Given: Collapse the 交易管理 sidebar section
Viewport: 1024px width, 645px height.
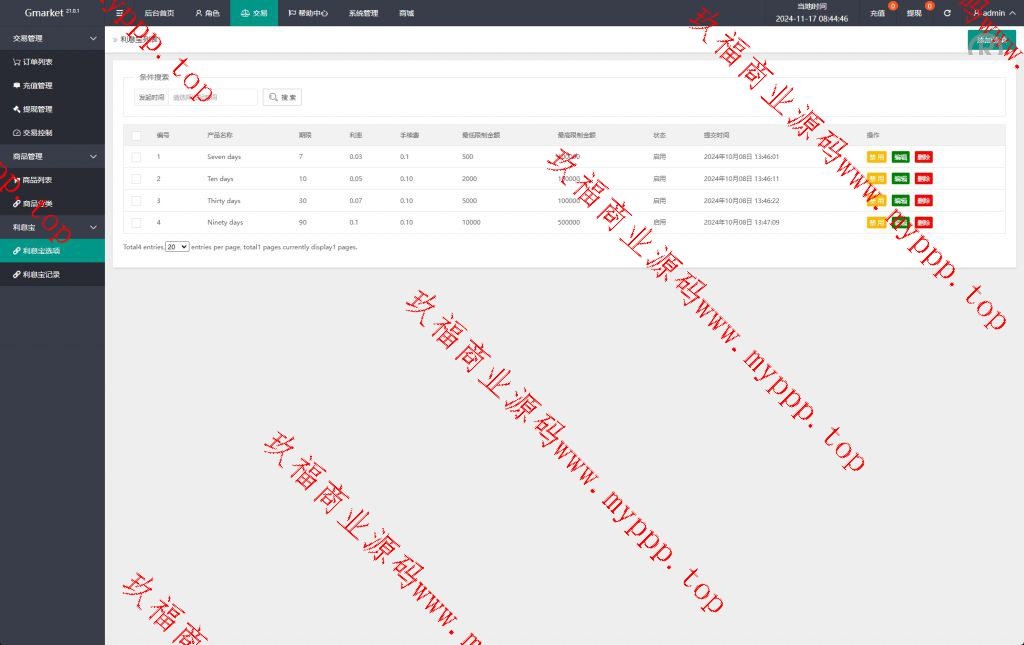Looking at the screenshot, I should 93,38.
